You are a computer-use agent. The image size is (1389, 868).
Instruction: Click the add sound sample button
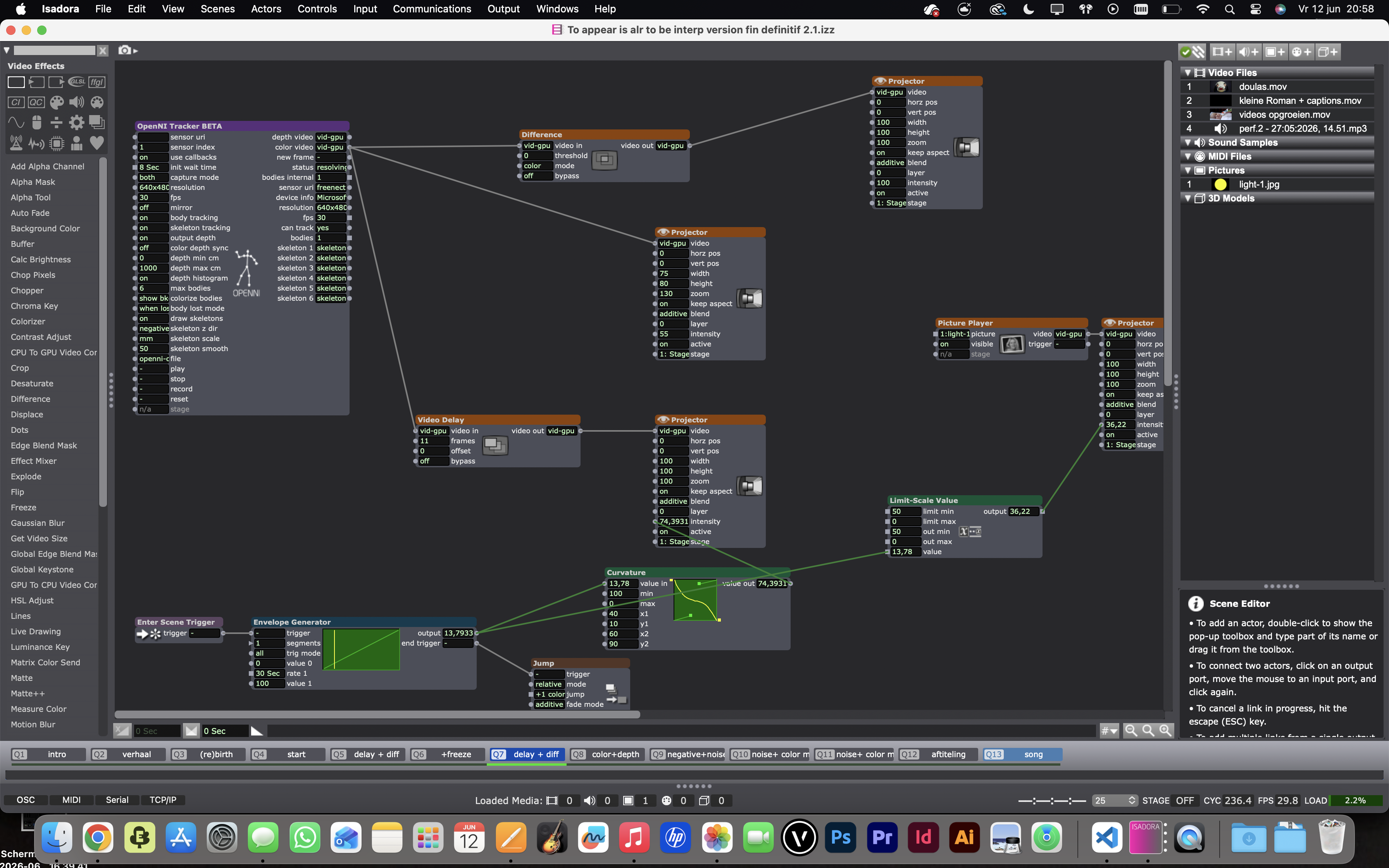pyautogui.click(x=1248, y=52)
